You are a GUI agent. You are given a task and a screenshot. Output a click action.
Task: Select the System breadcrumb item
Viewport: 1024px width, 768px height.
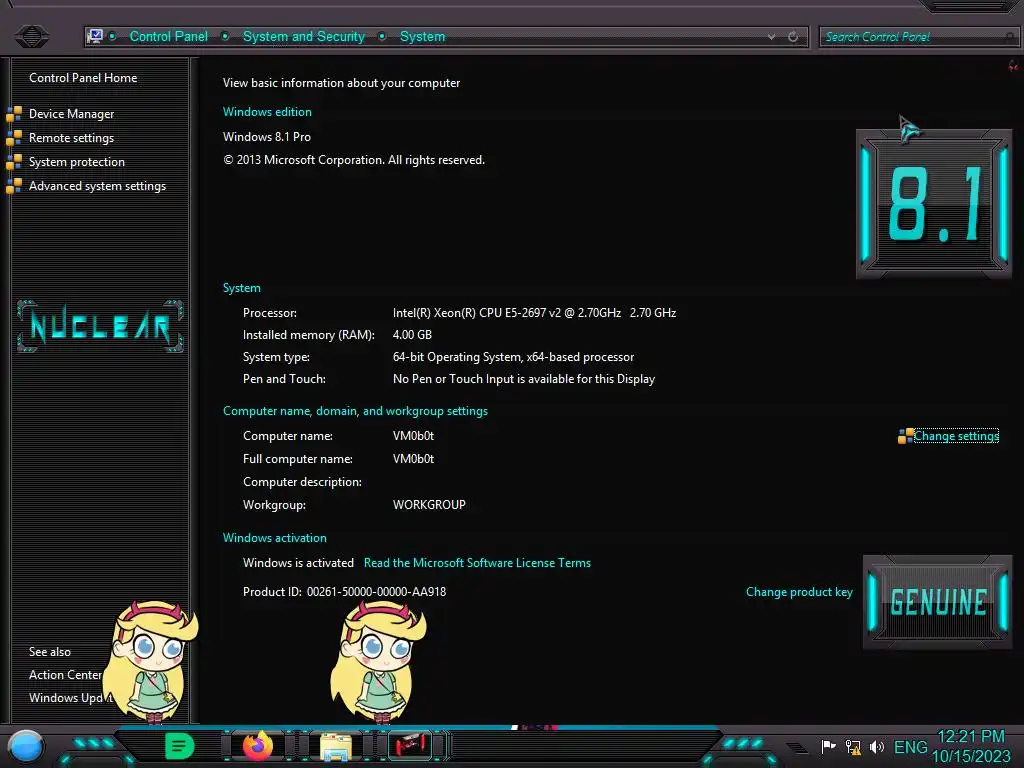[x=423, y=37]
